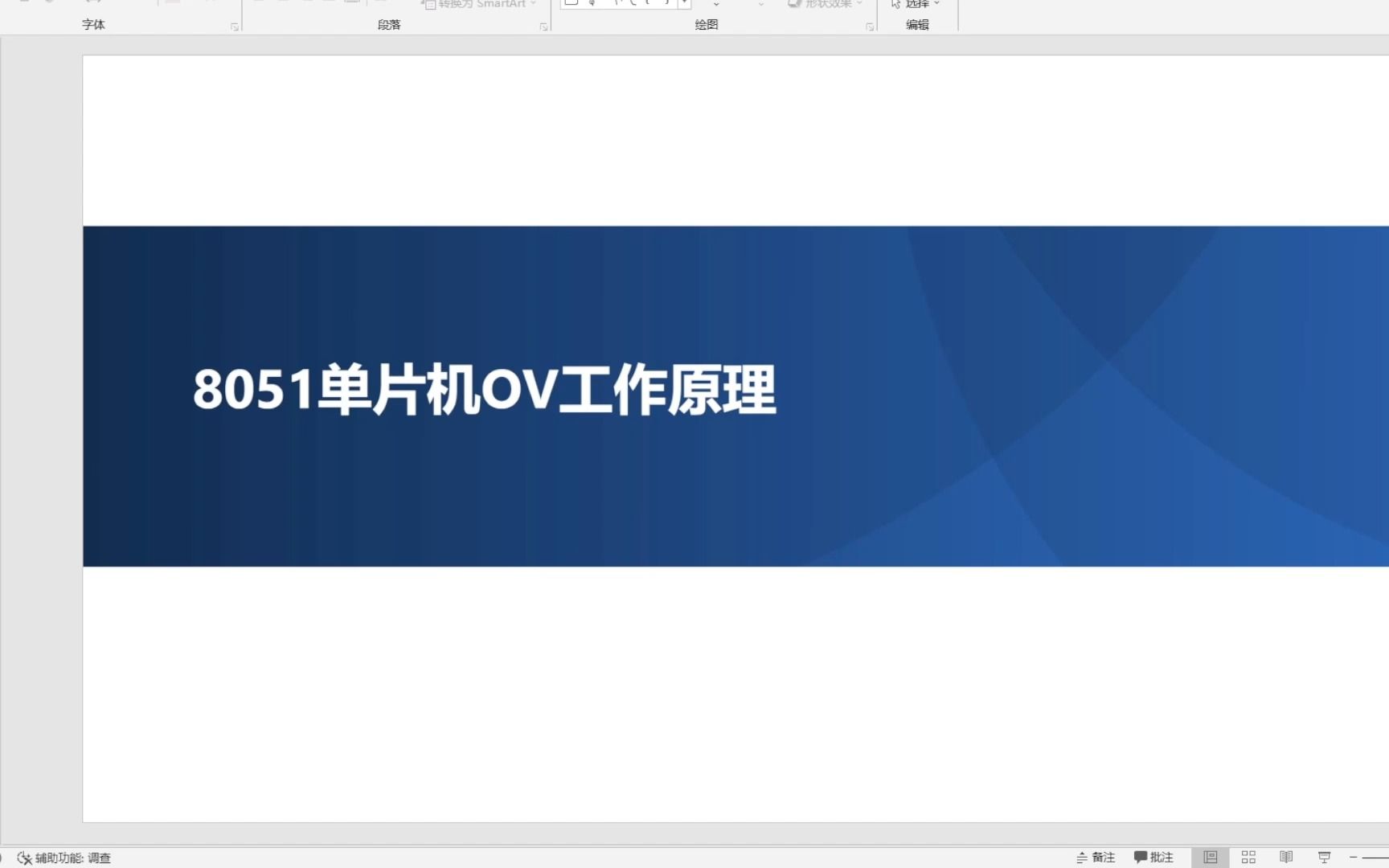Switch to Normal view in status bar
The image size is (1389, 868).
point(1211,858)
